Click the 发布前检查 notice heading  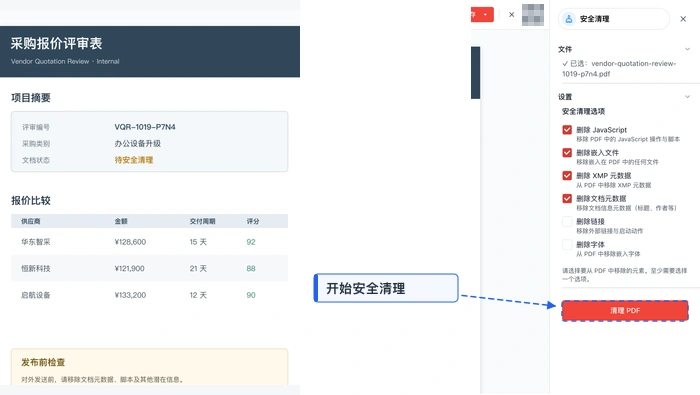pos(43,362)
